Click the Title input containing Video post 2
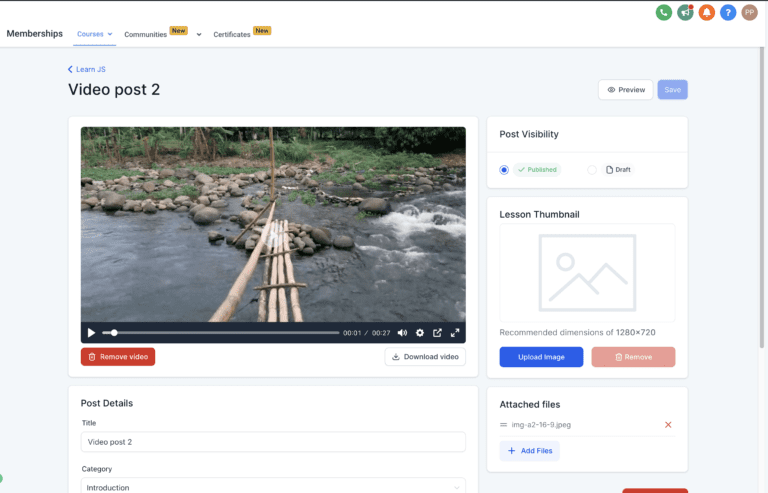The height and width of the screenshot is (493, 768). pyautogui.click(x=273, y=442)
